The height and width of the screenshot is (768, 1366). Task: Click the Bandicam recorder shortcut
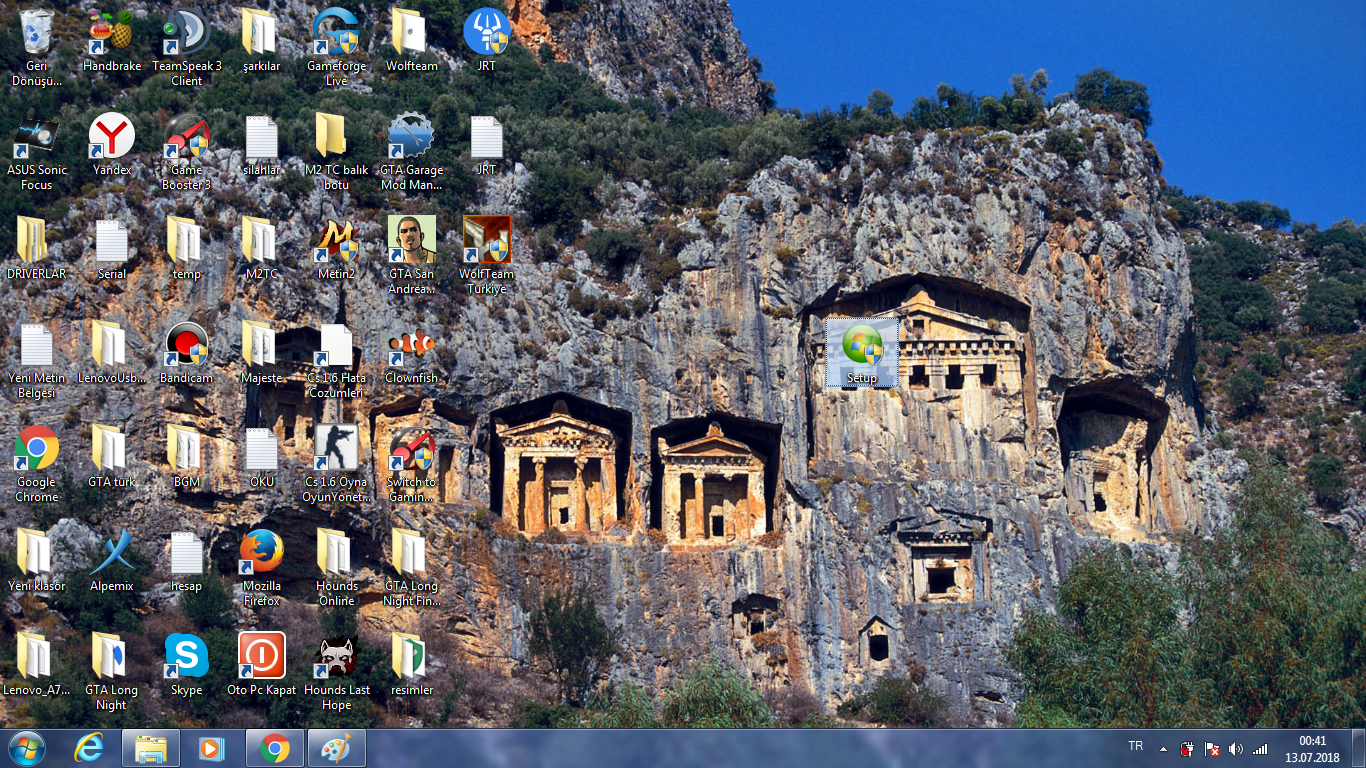187,353
